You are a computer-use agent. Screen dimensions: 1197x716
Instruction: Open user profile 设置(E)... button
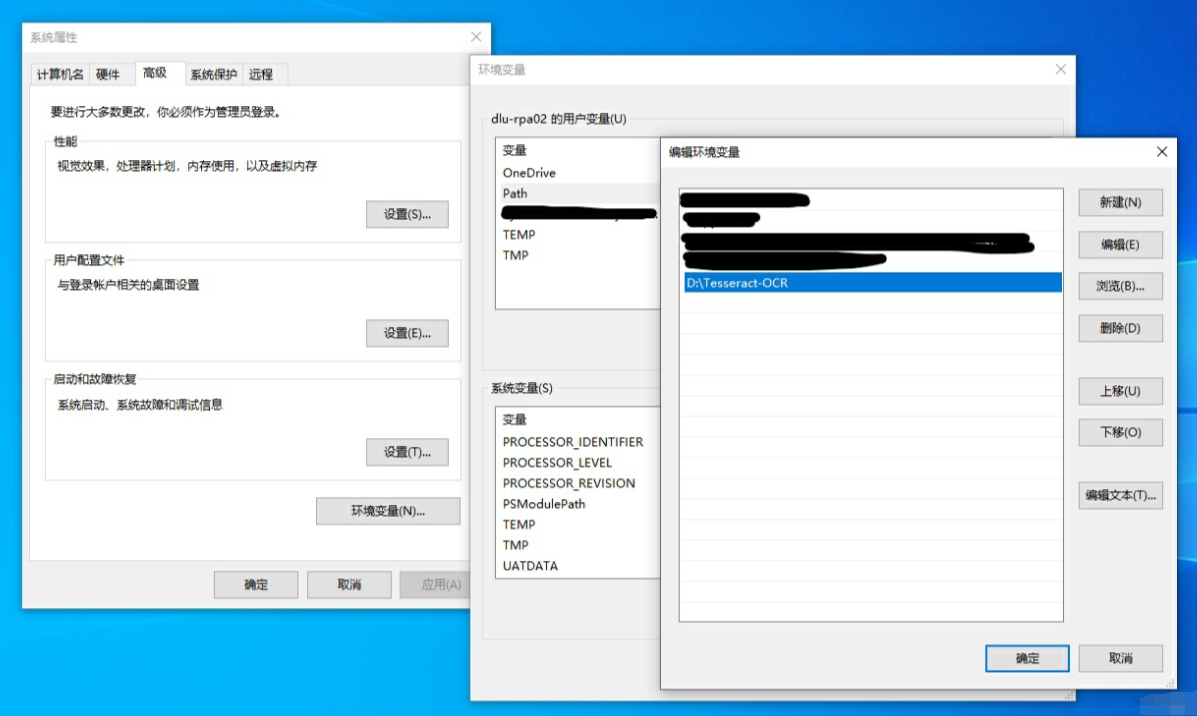coord(407,334)
